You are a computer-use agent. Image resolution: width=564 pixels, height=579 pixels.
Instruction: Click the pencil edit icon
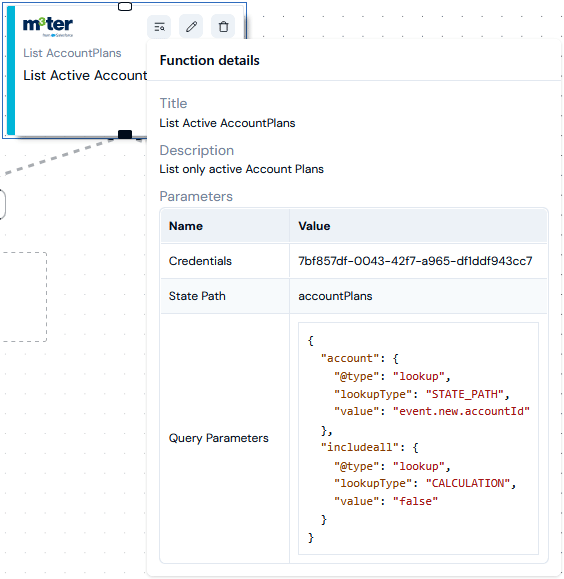tap(191, 27)
